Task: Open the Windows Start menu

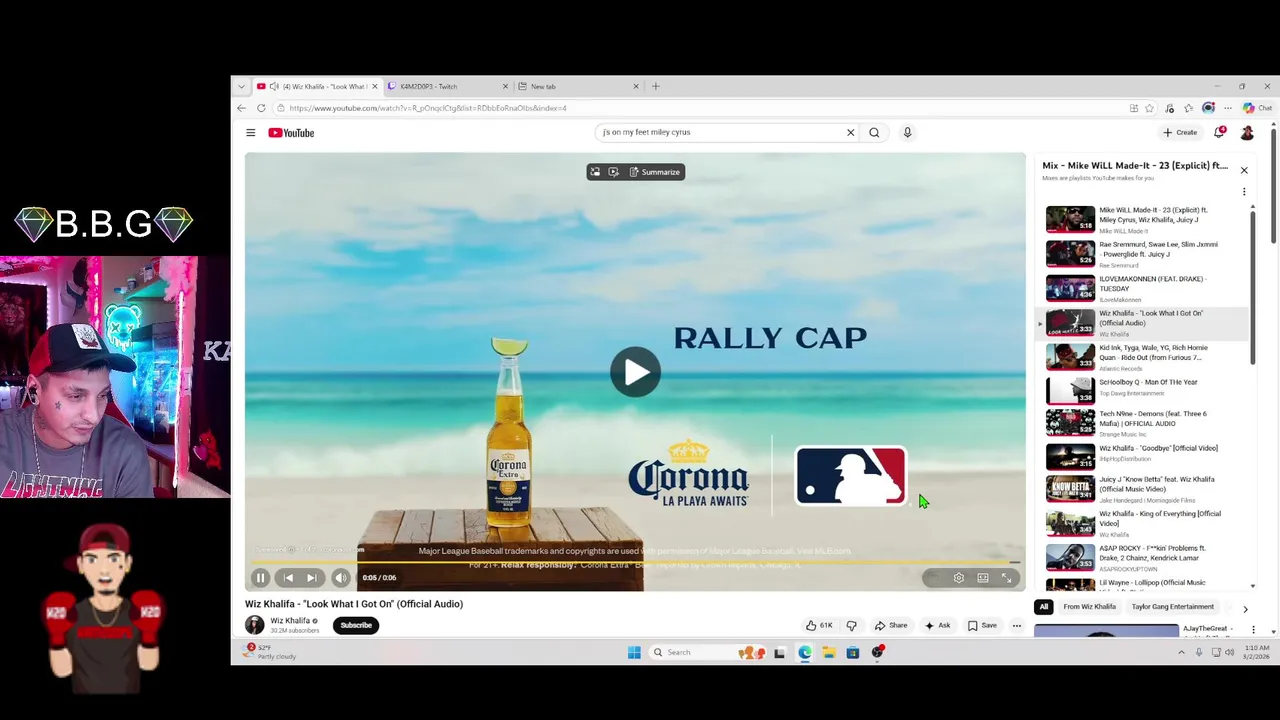Action: pyautogui.click(x=634, y=652)
